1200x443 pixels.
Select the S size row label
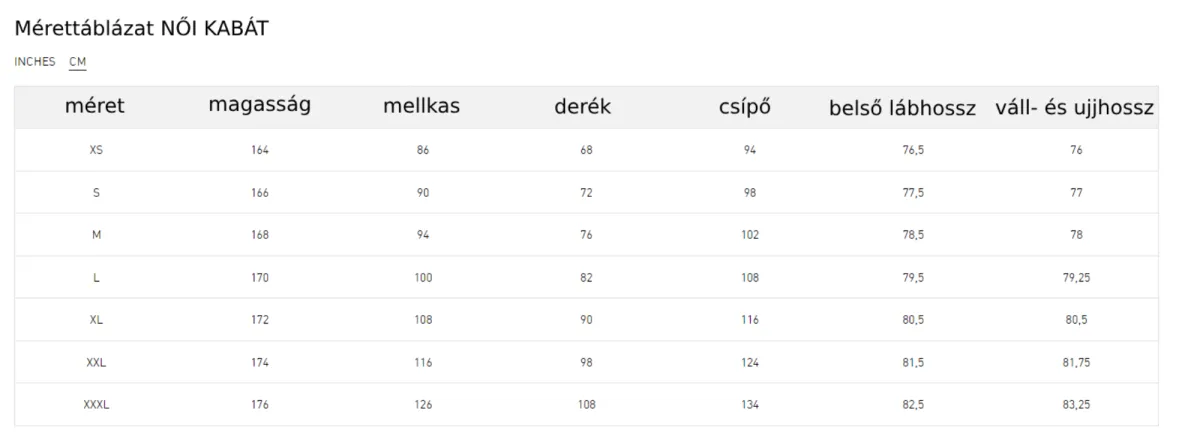[x=96, y=193]
